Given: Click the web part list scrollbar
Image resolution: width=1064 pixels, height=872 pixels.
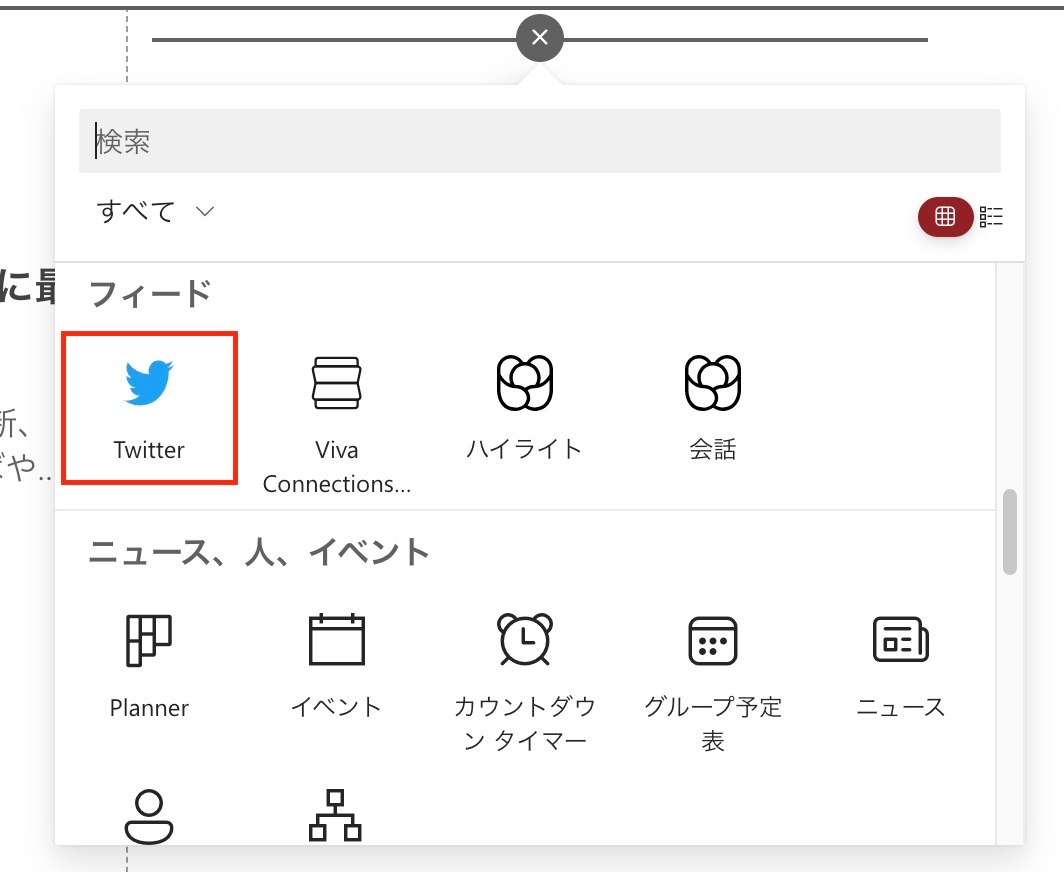Looking at the screenshot, I should point(1010,531).
